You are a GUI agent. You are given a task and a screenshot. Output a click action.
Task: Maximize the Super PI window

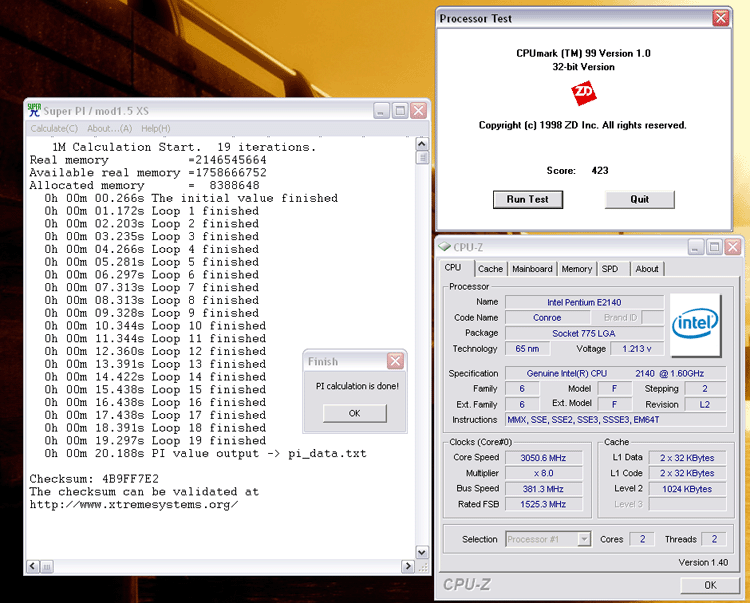tap(399, 110)
